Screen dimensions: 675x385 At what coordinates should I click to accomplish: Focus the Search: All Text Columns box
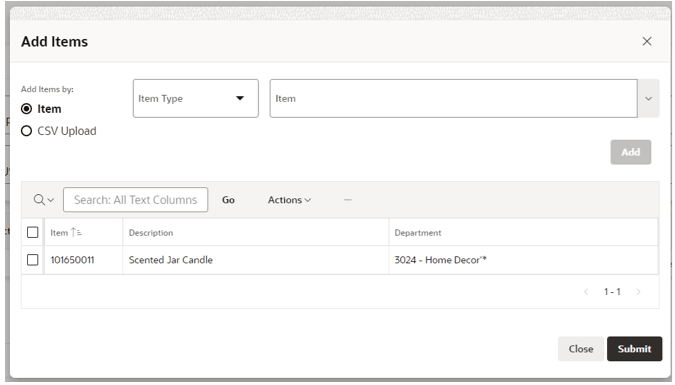135,200
